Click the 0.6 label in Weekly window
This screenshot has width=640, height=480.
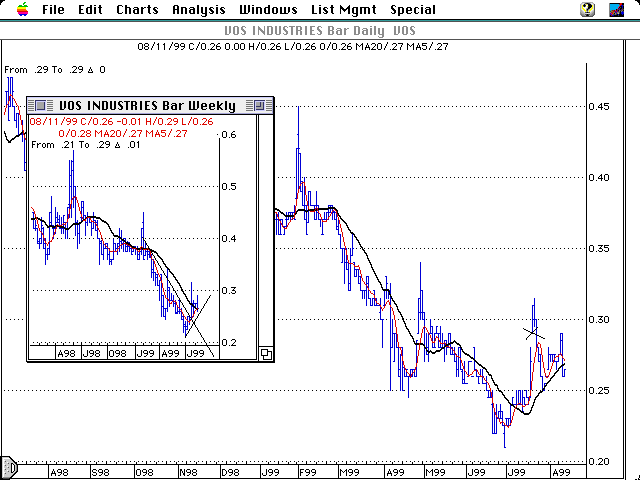[229, 135]
